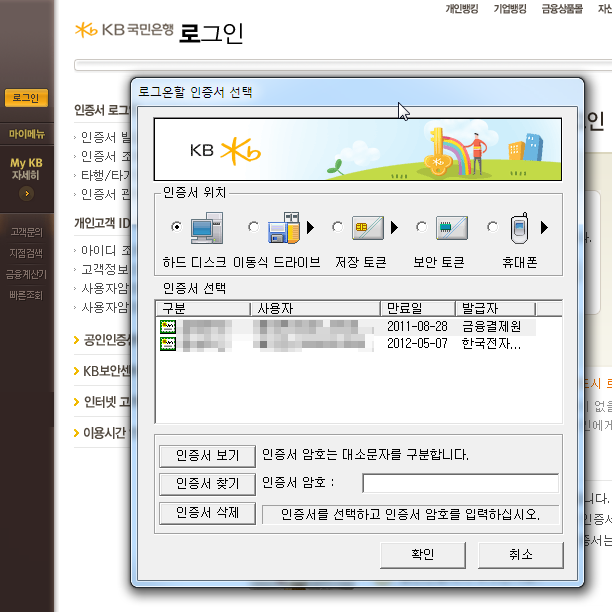This screenshot has height=612, width=612.
Task: Open 지점검색 in left sidebar
Action: tap(26, 253)
